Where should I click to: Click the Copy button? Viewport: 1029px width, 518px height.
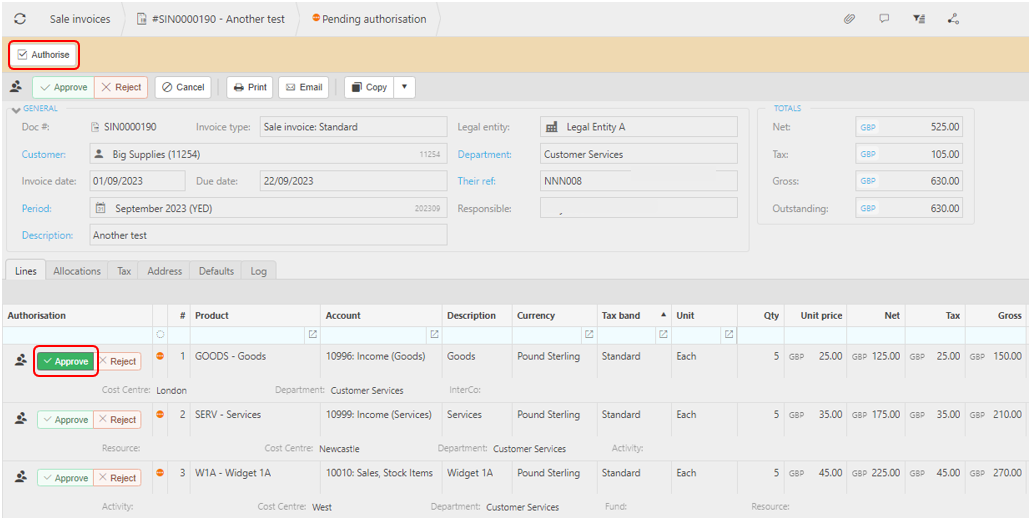pos(369,87)
